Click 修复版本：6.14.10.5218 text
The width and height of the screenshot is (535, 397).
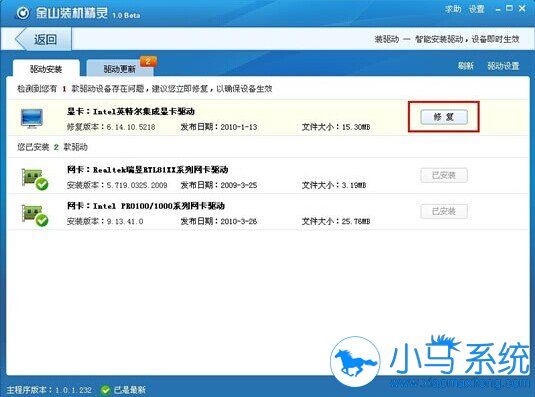click(111, 127)
